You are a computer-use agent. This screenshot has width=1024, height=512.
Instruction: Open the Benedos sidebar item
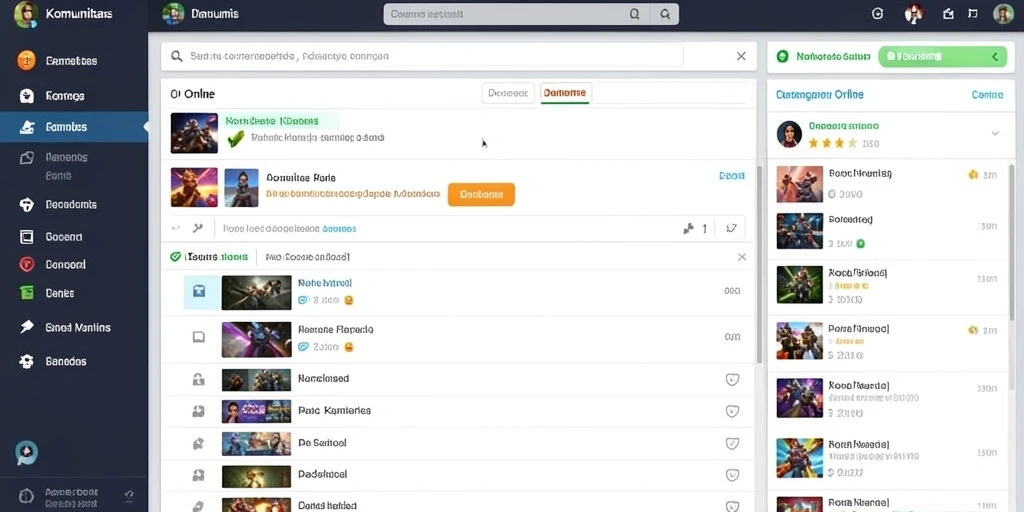pos(66,361)
